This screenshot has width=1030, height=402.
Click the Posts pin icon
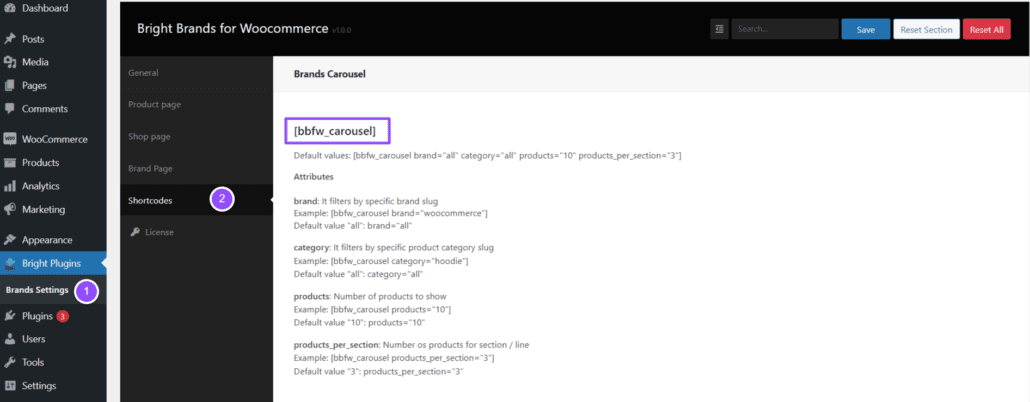tap(10, 39)
